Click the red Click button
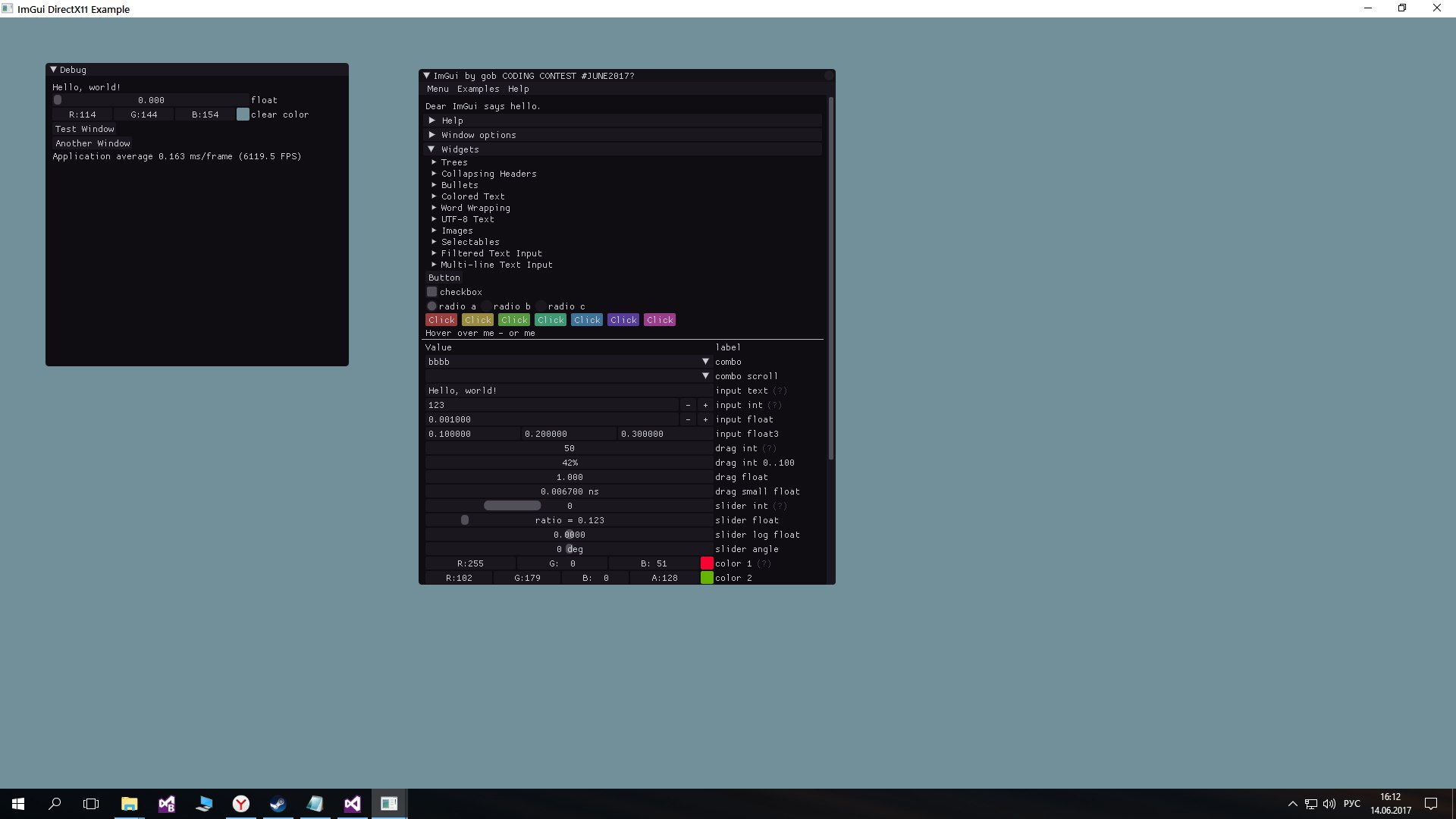 point(441,320)
